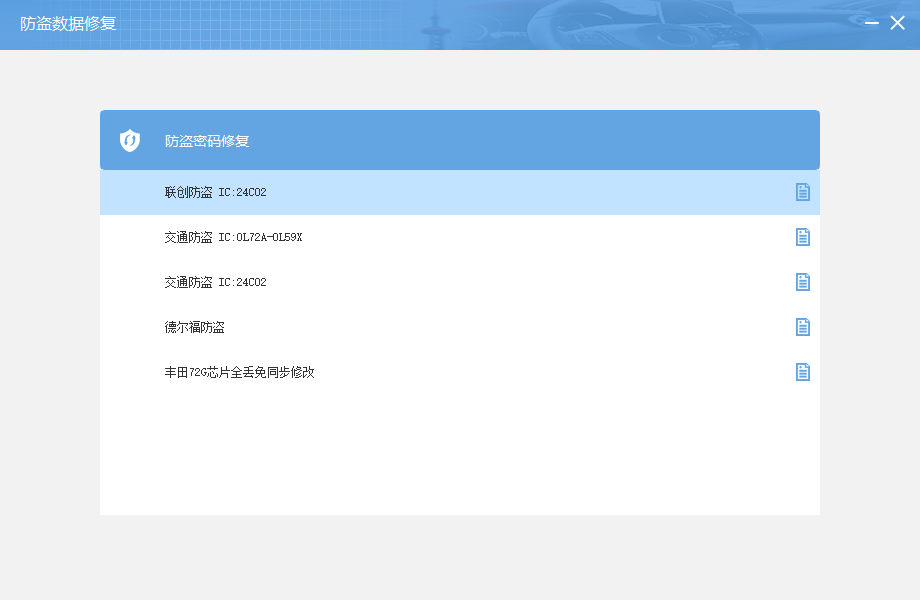This screenshot has width=920, height=600.
Task: Click the shield icon in 防盗密码修复 header
Action: point(130,141)
